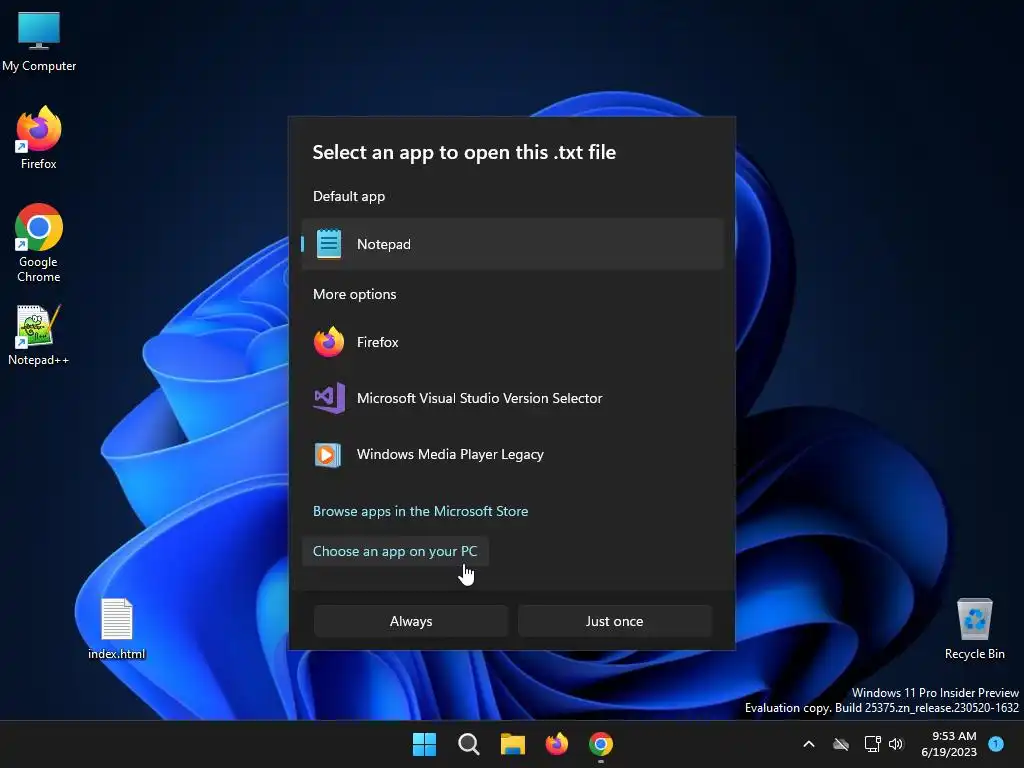Click the Always button
The height and width of the screenshot is (768, 1024).
click(x=411, y=621)
